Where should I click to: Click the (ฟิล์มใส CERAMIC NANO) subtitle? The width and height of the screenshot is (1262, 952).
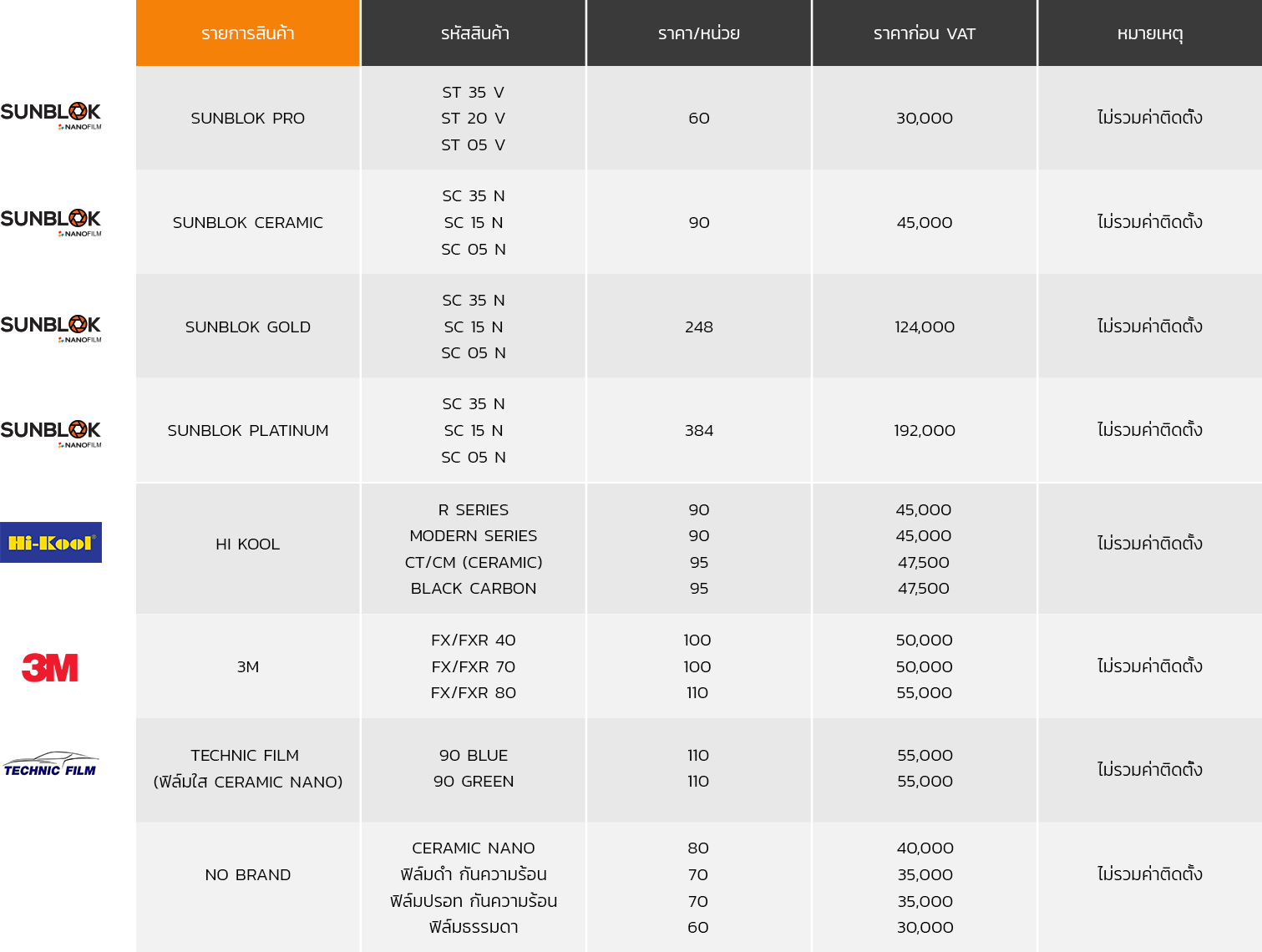(x=248, y=782)
